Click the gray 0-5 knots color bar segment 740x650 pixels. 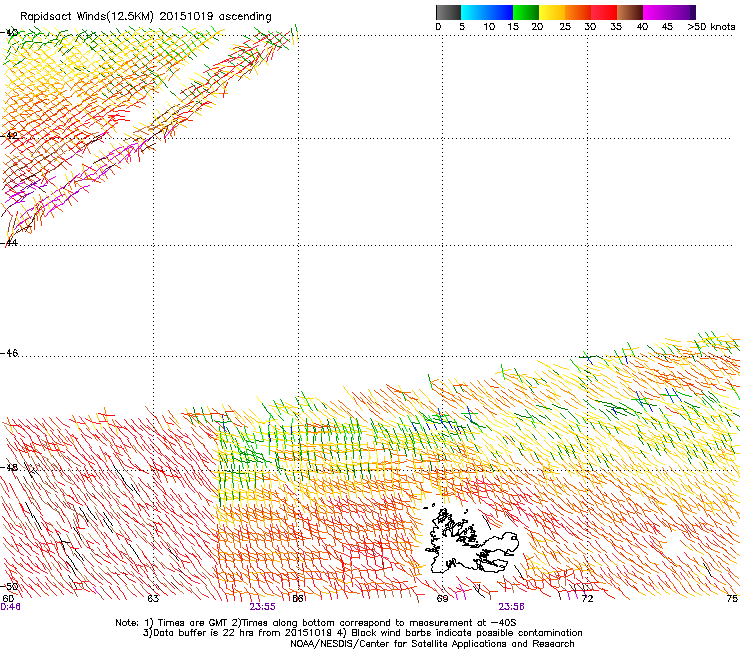(448, 12)
